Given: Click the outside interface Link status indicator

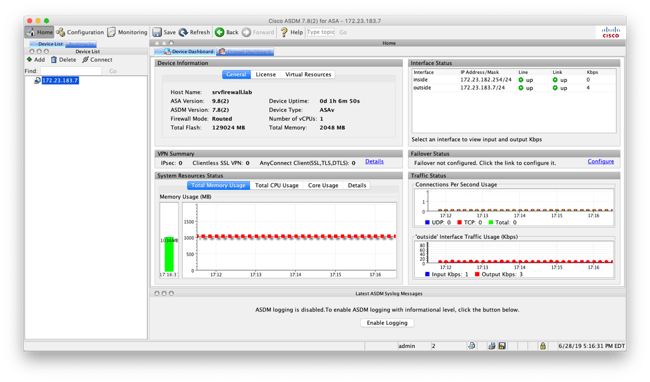Looking at the screenshot, I should click(555, 88).
